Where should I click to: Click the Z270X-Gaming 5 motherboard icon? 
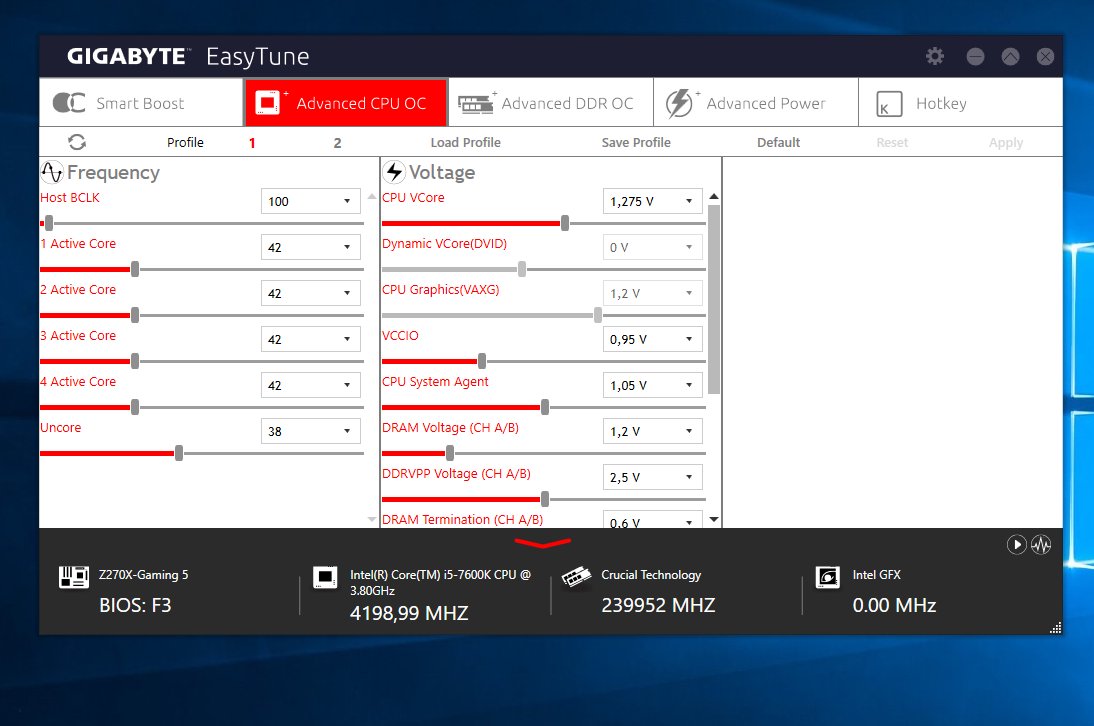coord(74,578)
